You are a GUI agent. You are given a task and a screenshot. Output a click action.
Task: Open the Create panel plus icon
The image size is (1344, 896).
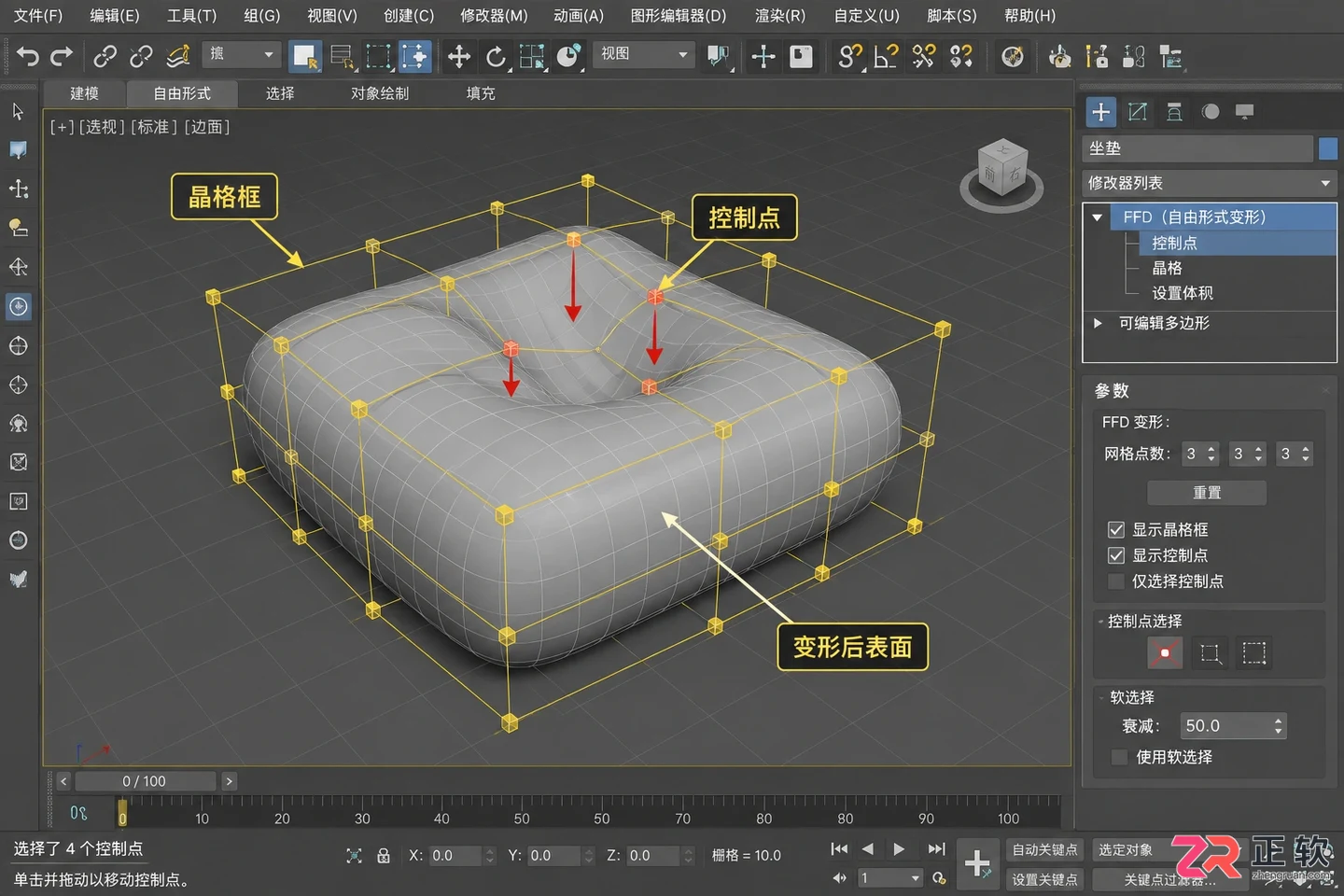point(1101,112)
